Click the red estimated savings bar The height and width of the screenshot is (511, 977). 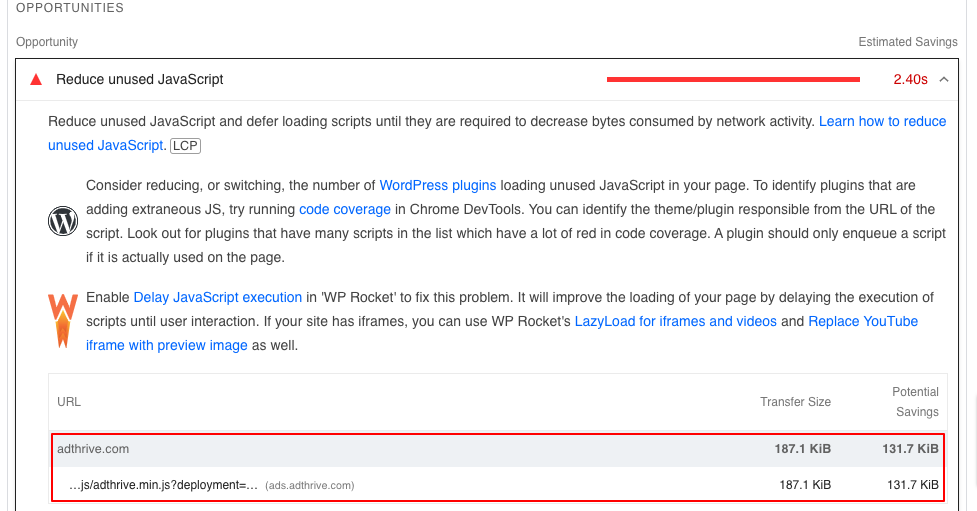point(733,79)
